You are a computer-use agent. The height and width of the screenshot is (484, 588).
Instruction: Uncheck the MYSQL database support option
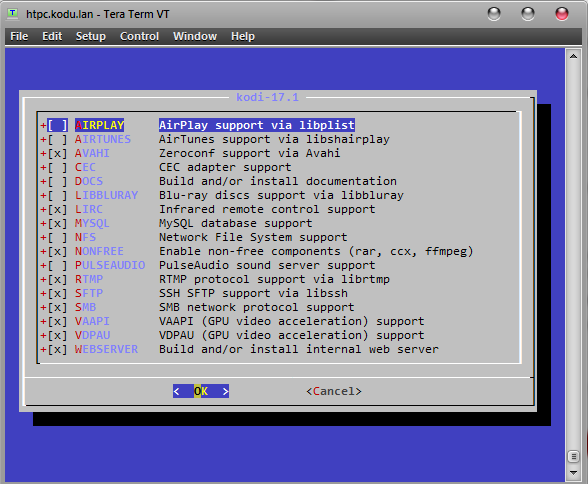[57, 223]
